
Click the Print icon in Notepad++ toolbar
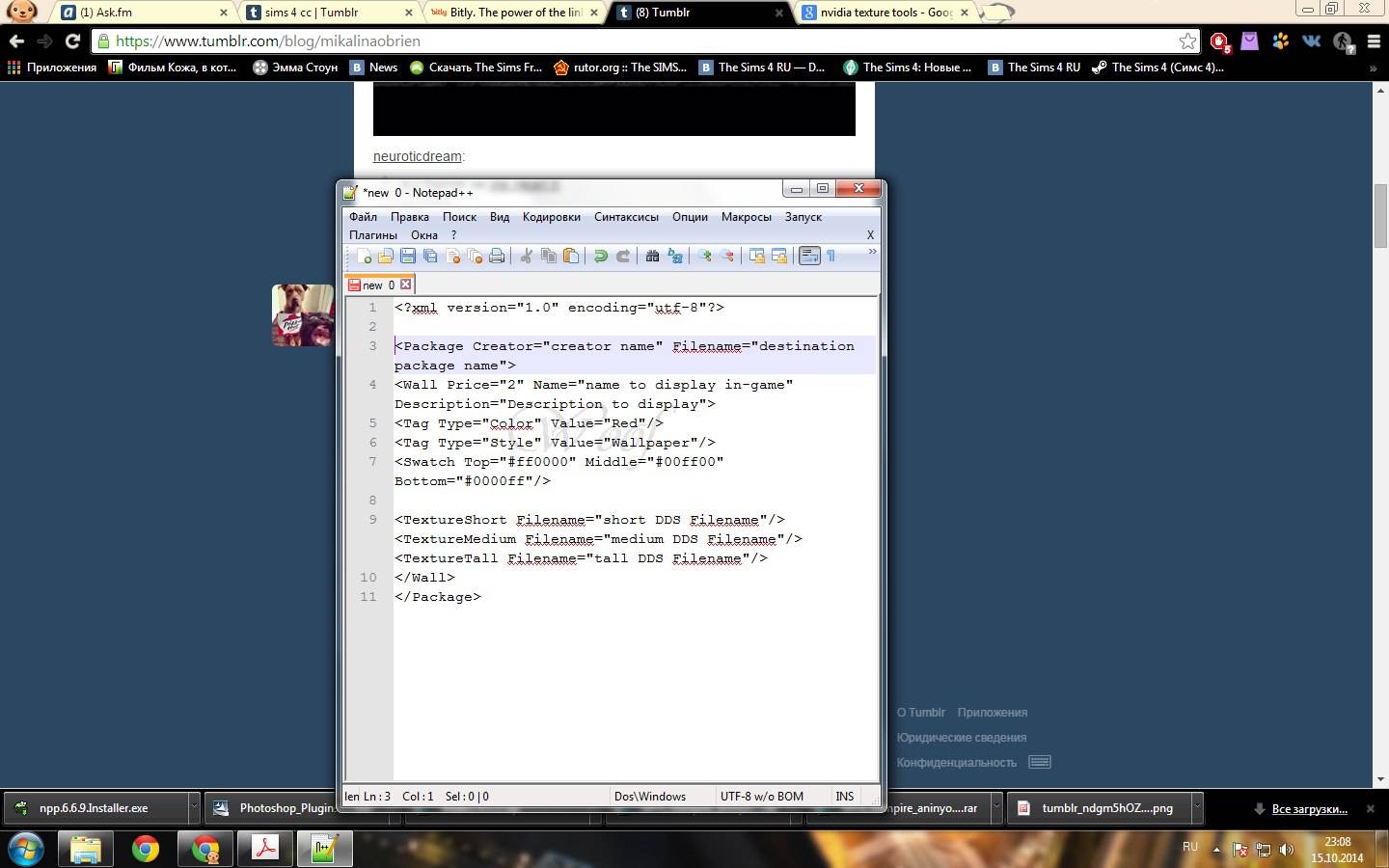497,256
